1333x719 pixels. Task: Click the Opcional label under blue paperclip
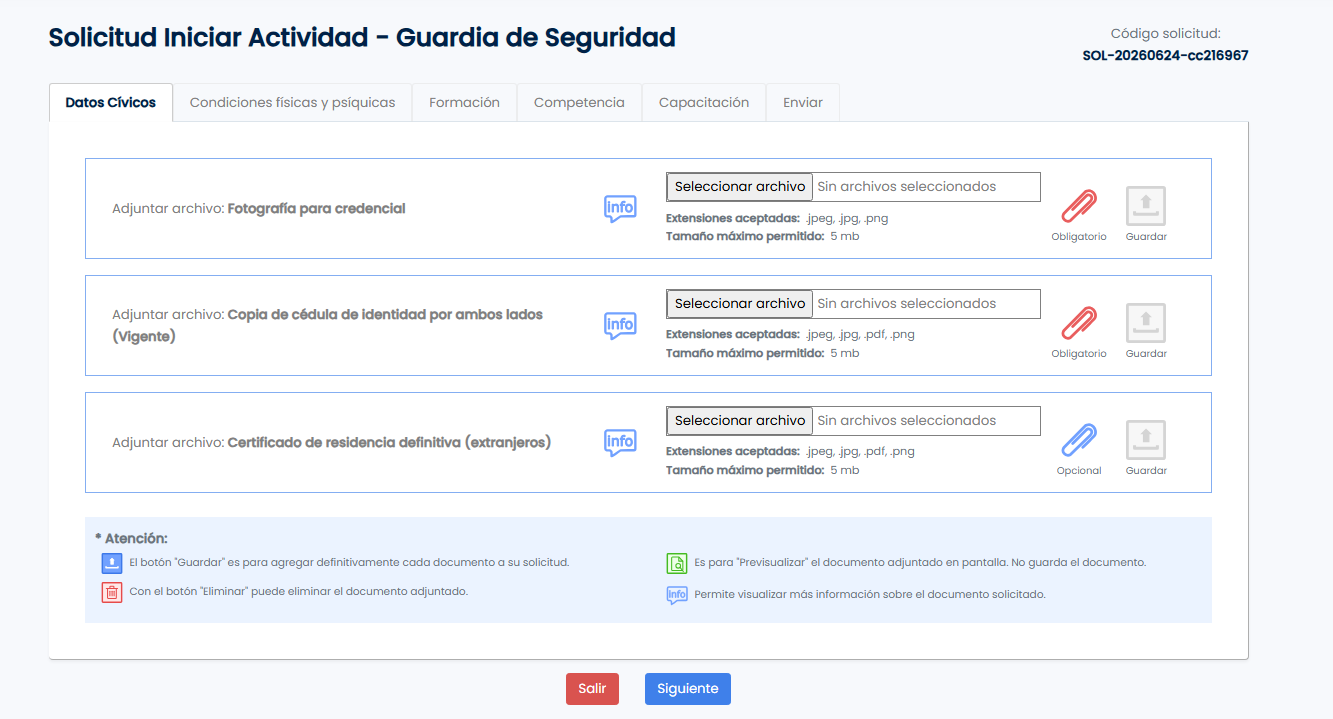(x=1079, y=471)
